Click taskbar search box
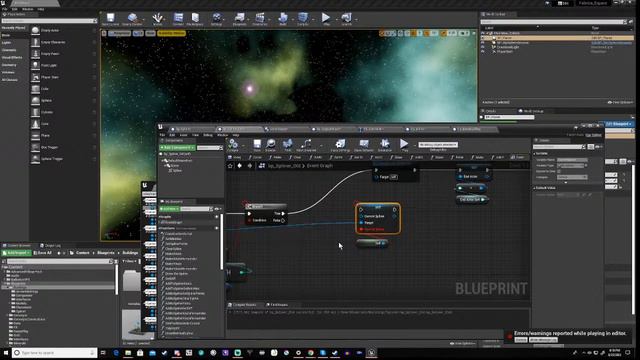This screenshot has width=640, height=360. pyautogui.click(x=54, y=353)
